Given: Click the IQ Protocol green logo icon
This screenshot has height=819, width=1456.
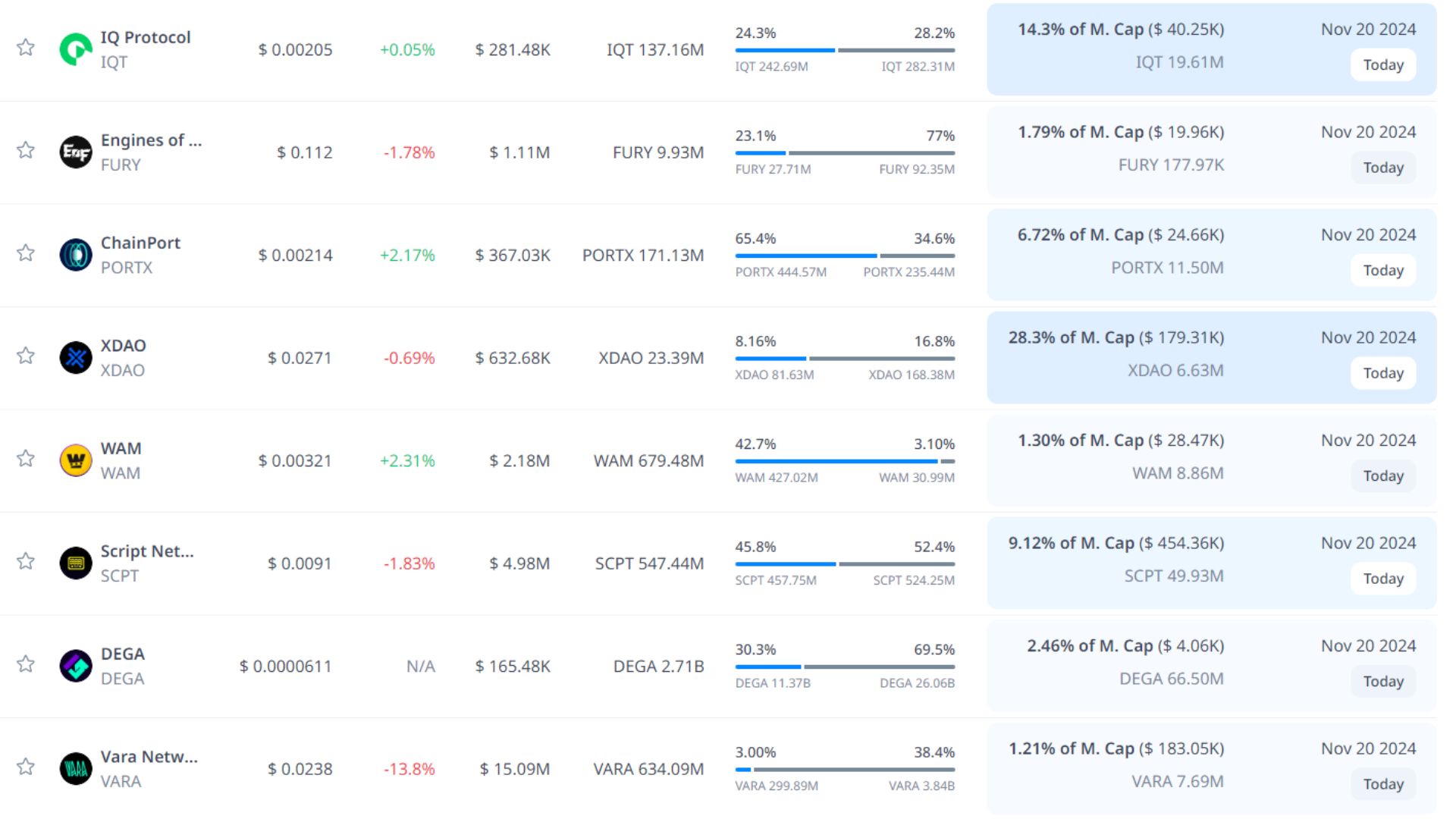Looking at the screenshot, I should [76, 50].
